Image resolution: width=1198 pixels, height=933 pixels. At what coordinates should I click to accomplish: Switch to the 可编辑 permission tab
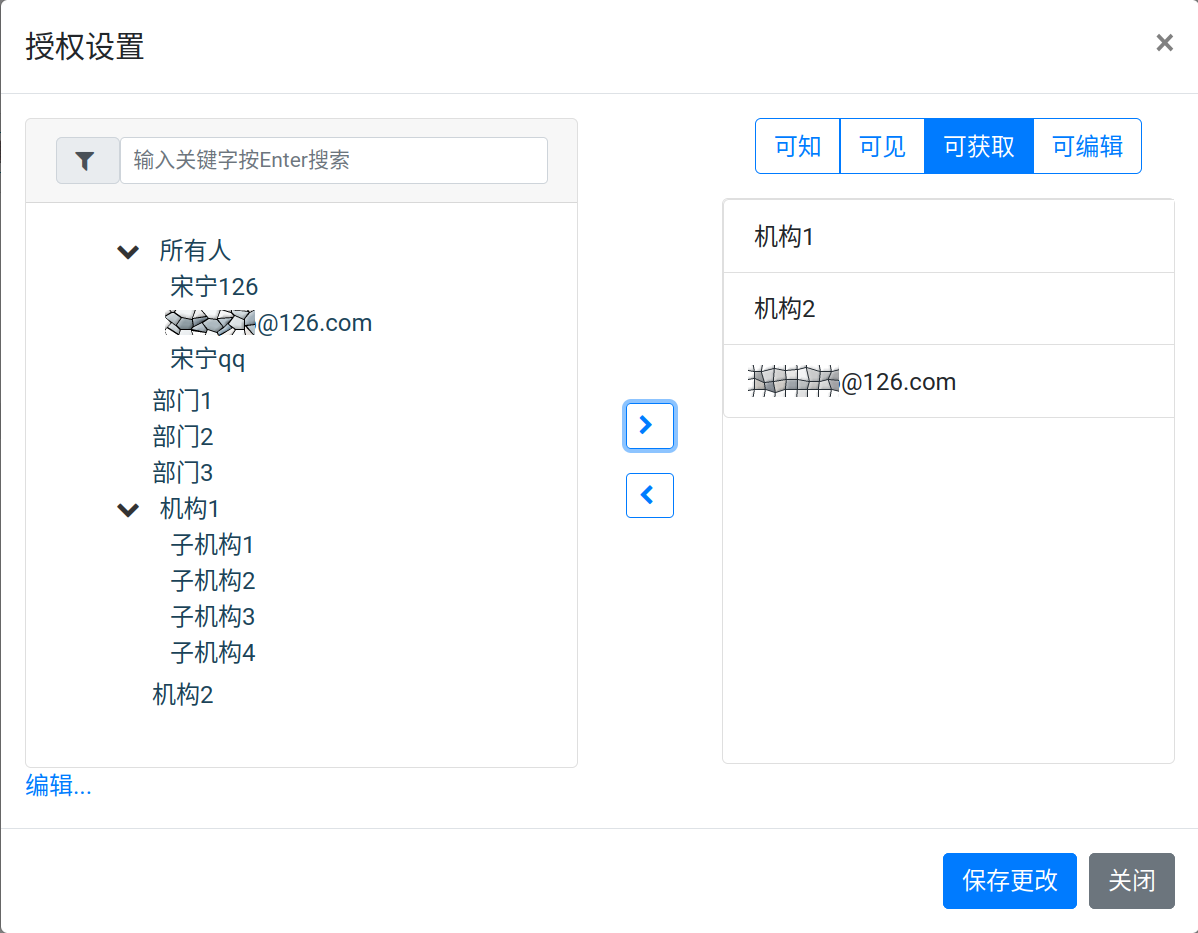point(1087,147)
